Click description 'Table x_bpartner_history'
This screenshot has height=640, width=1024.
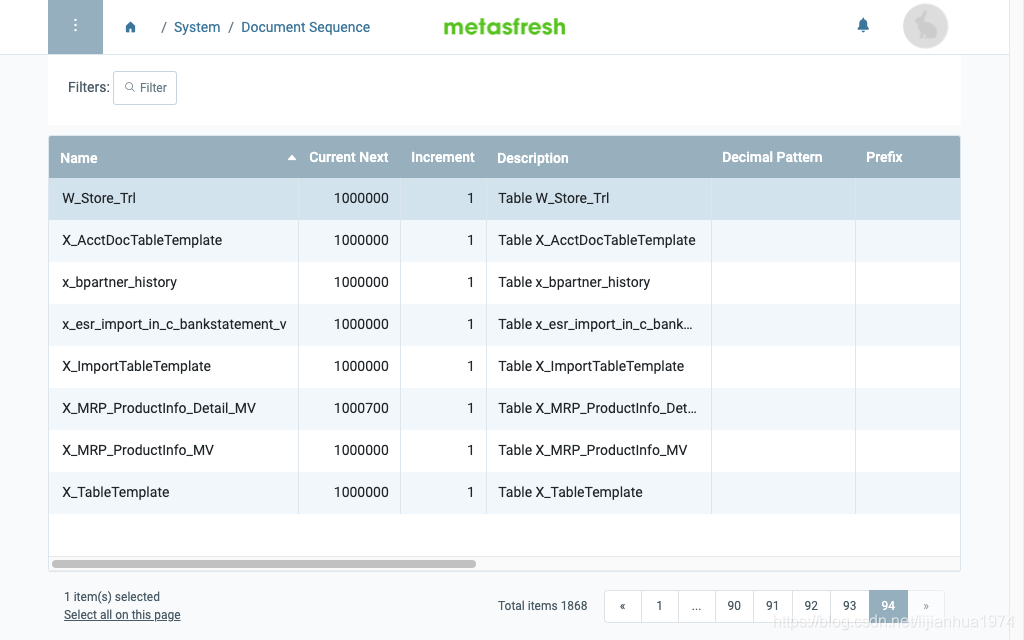click(574, 282)
